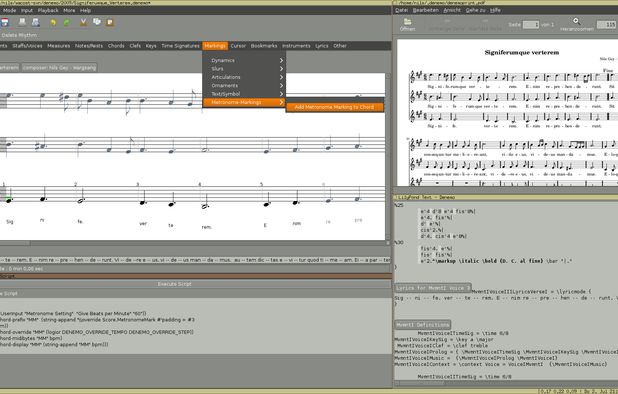618x394 pixels.
Task: Open the Input menu
Action: (27, 10)
